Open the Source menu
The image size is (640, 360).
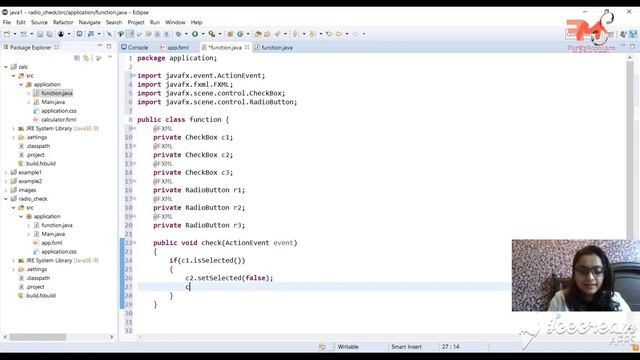[39, 22]
